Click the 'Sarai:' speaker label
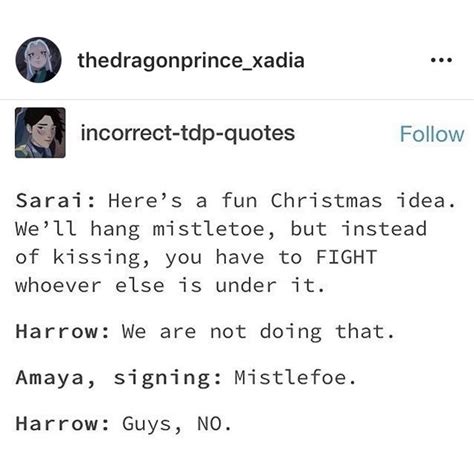The image size is (474, 474). tap(55, 201)
